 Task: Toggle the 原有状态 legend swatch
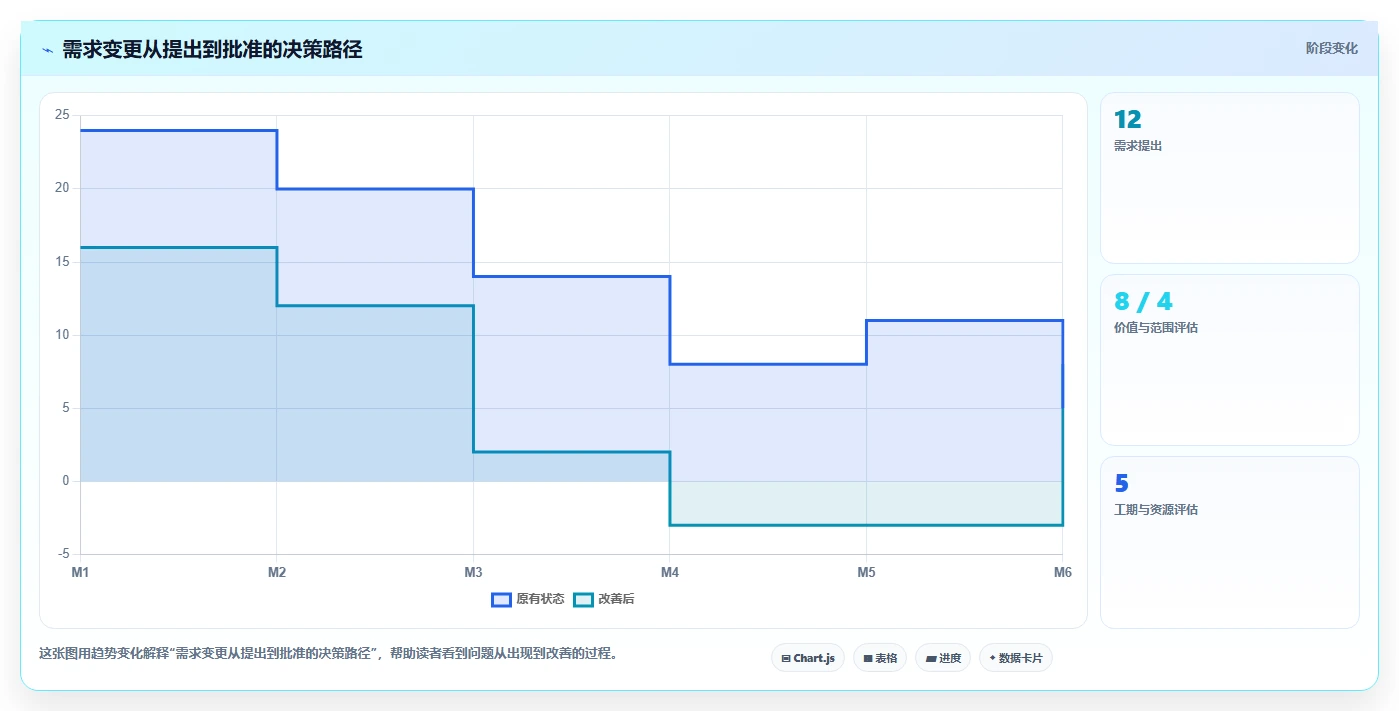coord(501,599)
